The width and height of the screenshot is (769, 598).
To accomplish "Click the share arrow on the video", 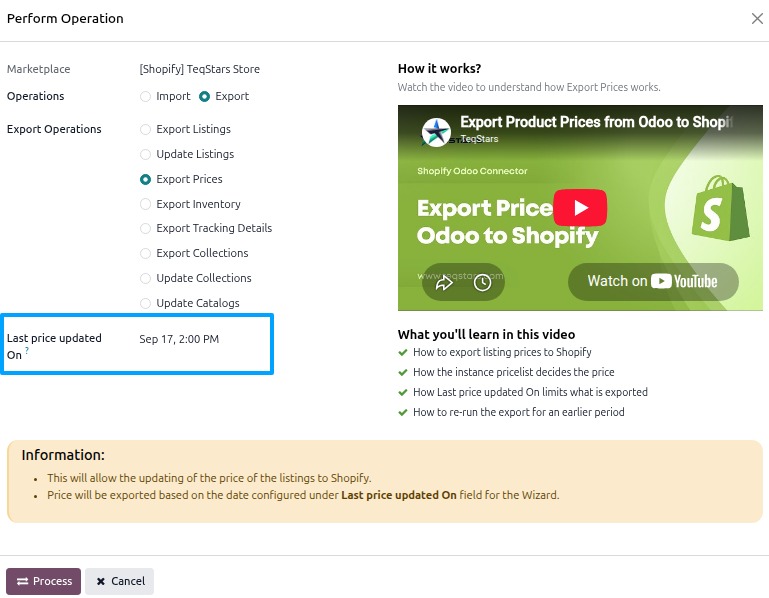I will (444, 283).
